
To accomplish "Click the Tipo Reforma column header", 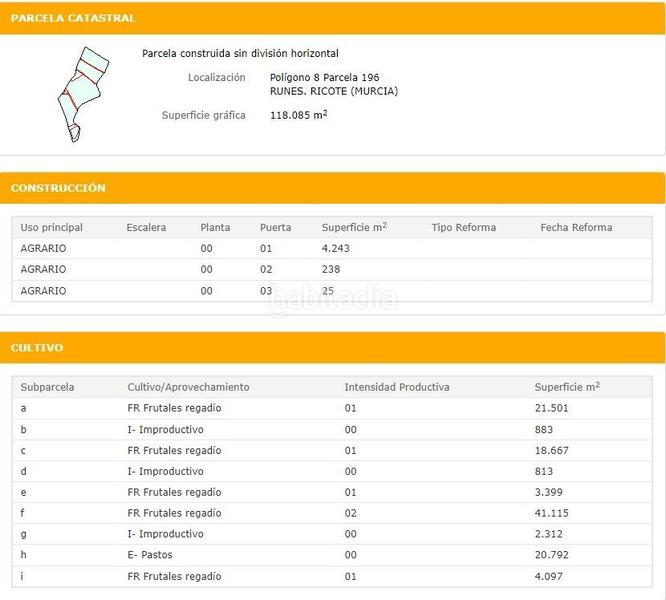I will (x=463, y=227).
